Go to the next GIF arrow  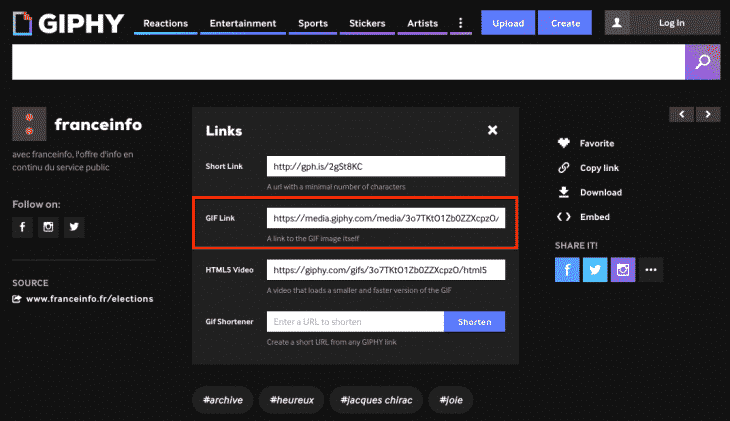(709, 114)
